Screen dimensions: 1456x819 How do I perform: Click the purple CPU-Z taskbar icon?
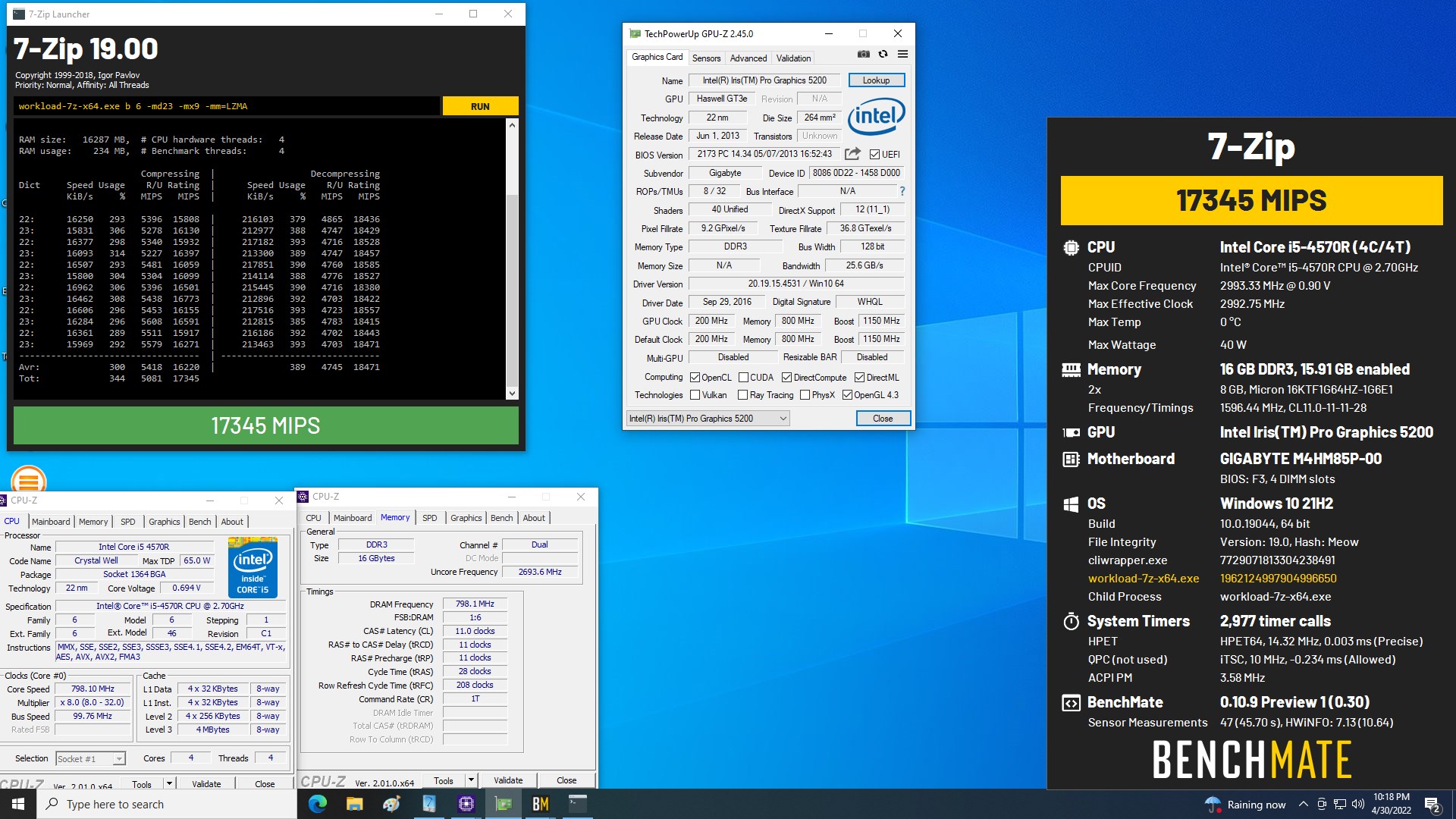click(466, 804)
